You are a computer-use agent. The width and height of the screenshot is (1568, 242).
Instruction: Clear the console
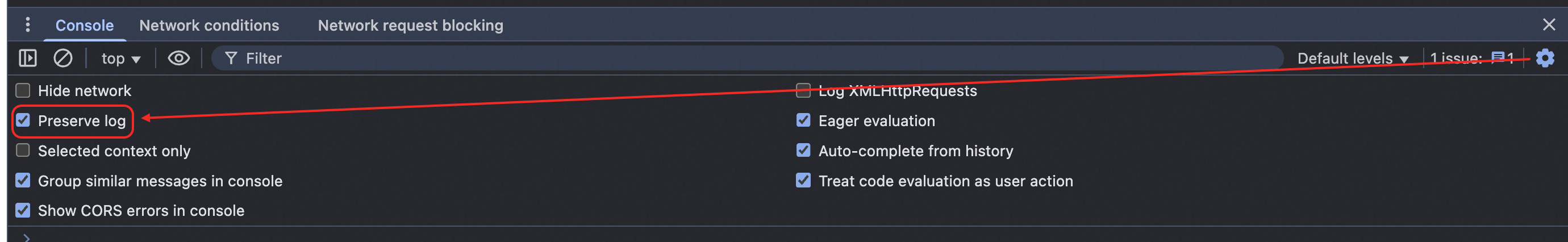62,58
